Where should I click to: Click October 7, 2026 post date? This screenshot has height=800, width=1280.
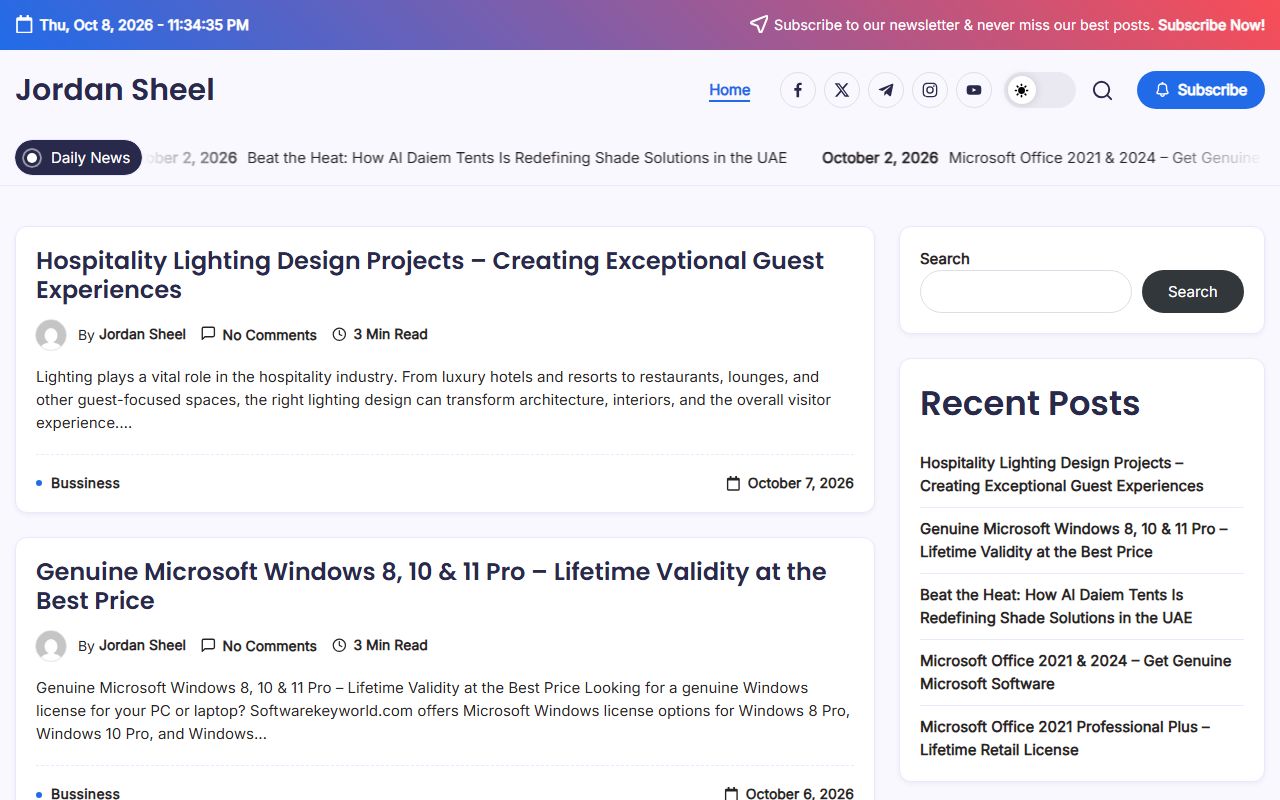[x=801, y=483]
